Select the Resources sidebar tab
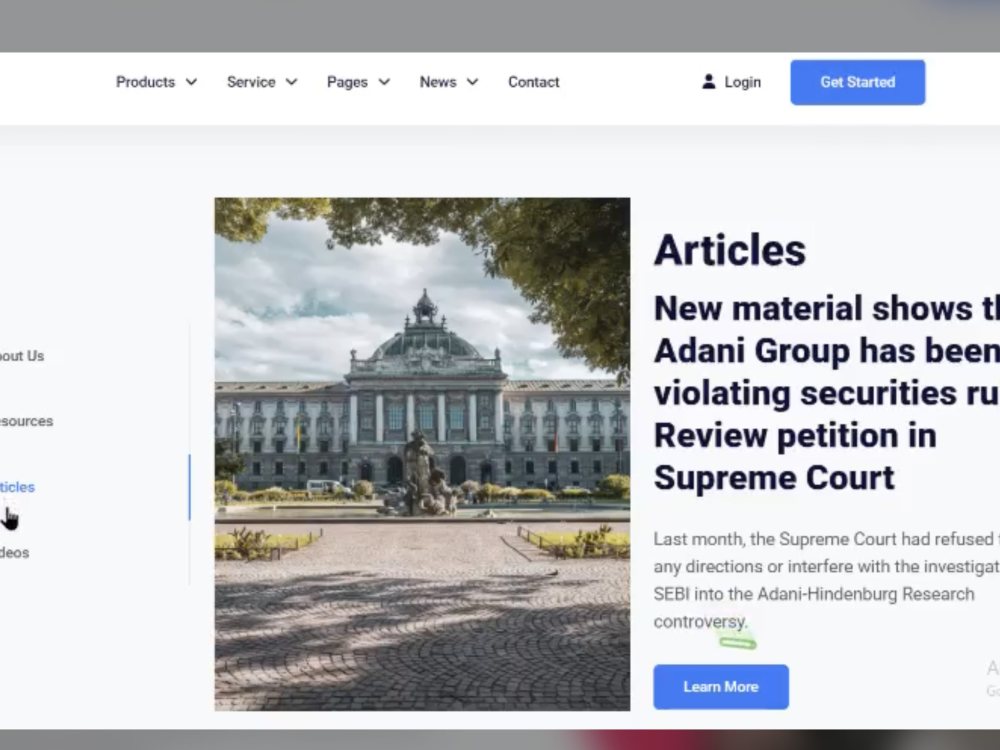This screenshot has width=1000, height=750. tap(26, 422)
